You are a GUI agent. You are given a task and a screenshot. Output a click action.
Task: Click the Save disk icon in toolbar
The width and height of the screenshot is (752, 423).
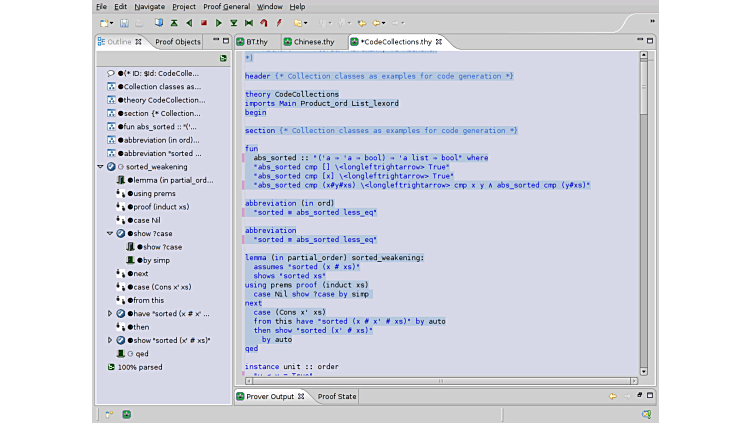coord(124,22)
